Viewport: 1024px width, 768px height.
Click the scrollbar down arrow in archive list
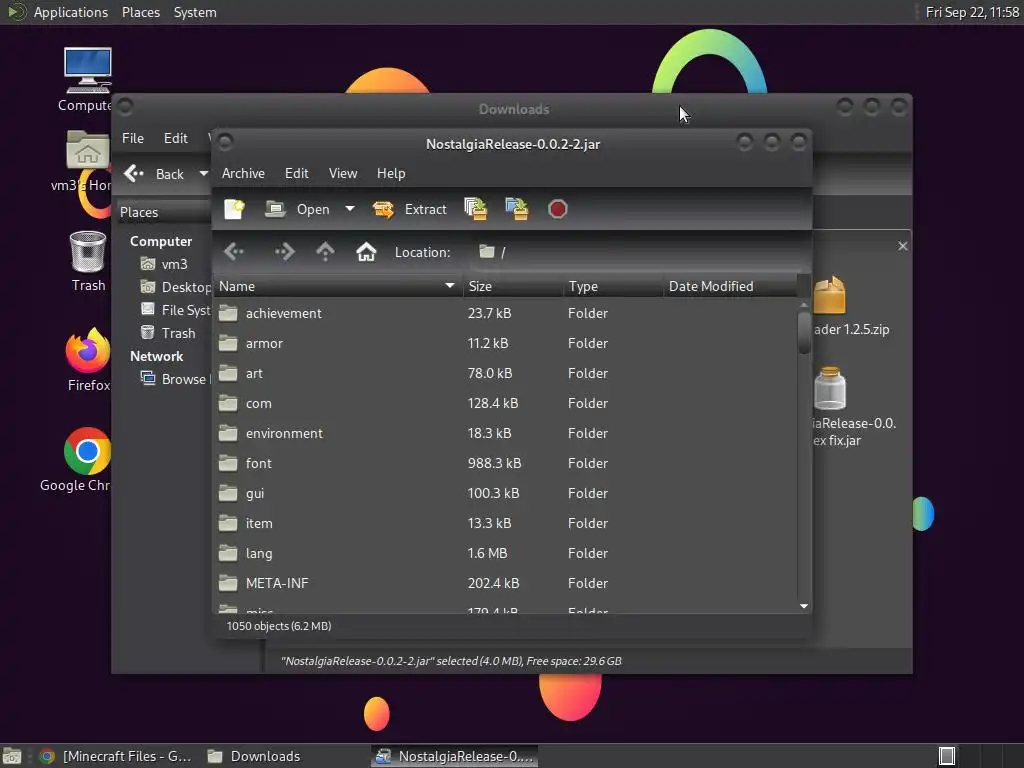point(804,607)
